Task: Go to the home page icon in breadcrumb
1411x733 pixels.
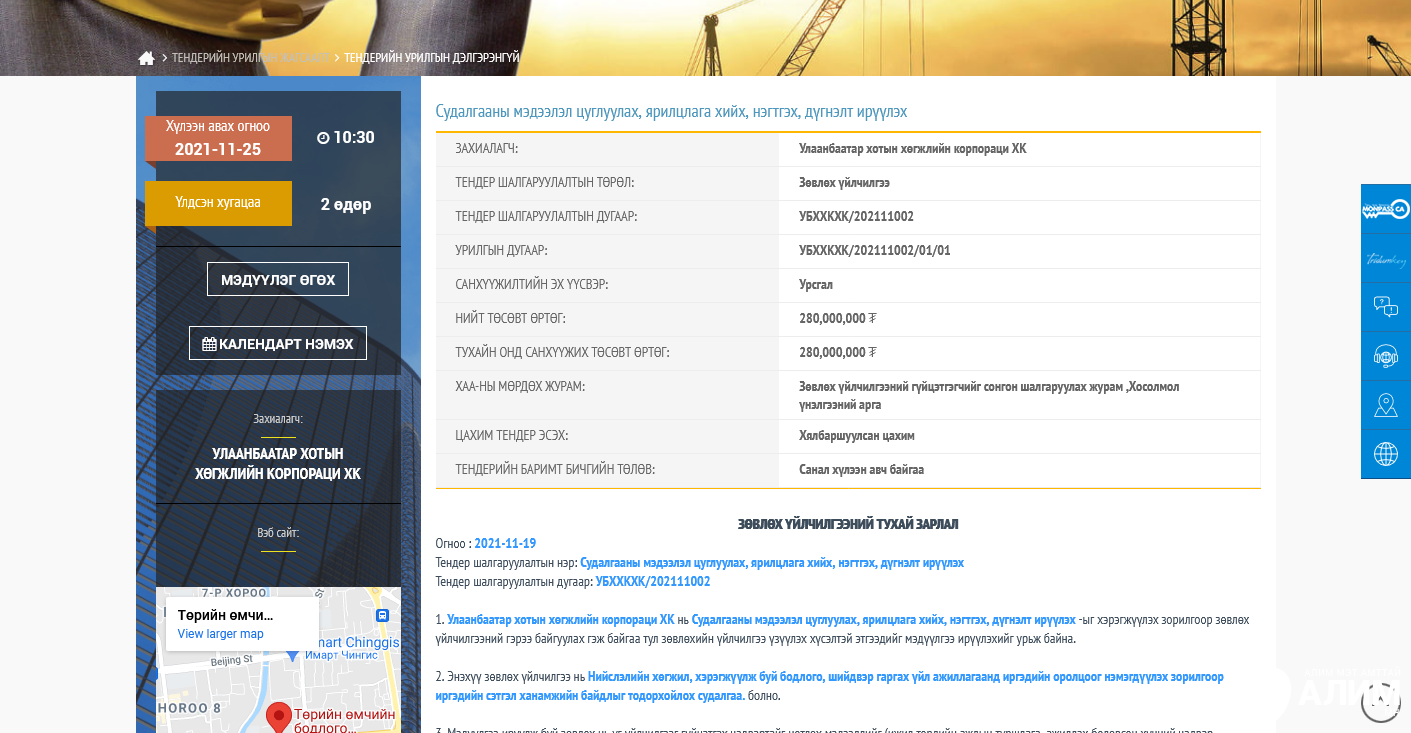Action: [x=146, y=58]
